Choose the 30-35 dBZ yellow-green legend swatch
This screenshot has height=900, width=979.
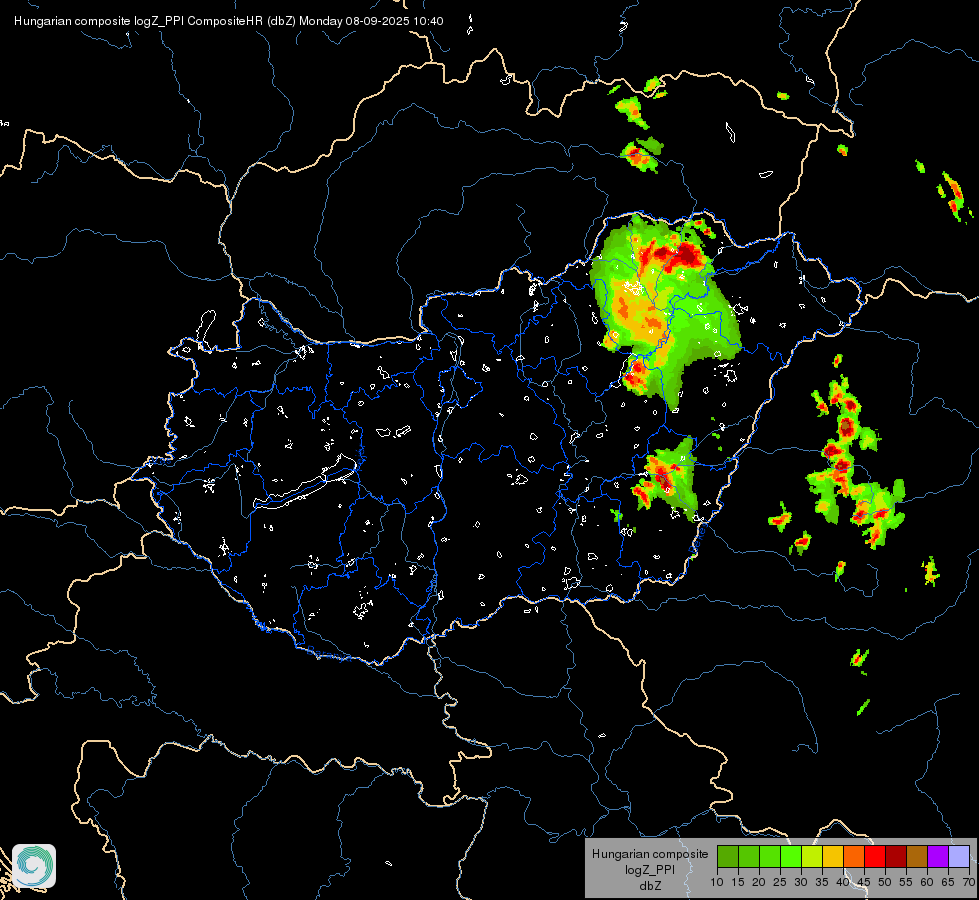[812, 856]
